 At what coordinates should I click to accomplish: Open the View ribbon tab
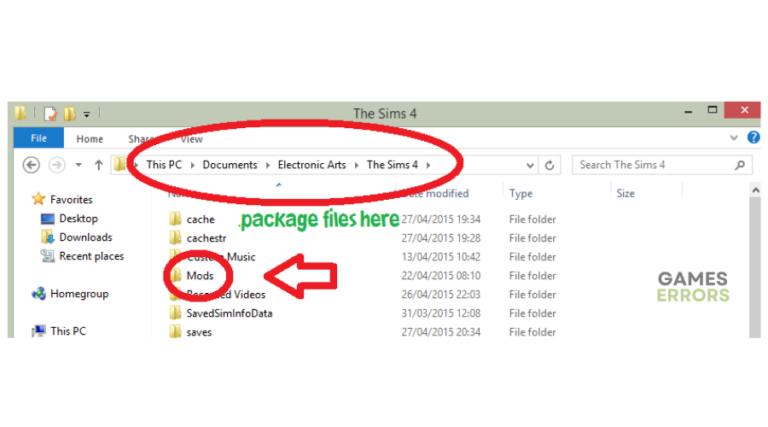(x=192, y=139)
